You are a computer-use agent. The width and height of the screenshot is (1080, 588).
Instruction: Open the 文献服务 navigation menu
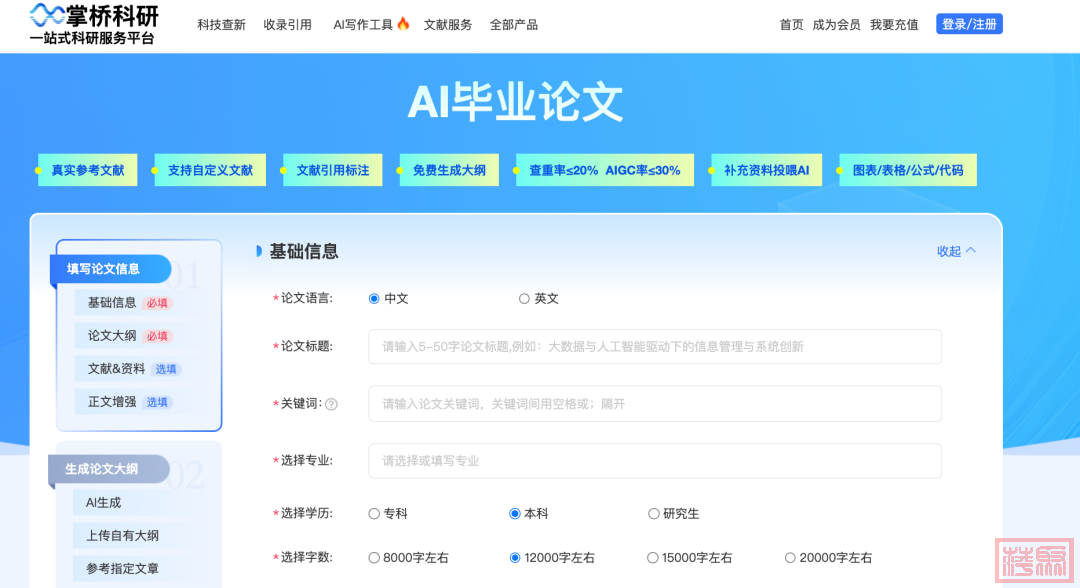(448, 25)
